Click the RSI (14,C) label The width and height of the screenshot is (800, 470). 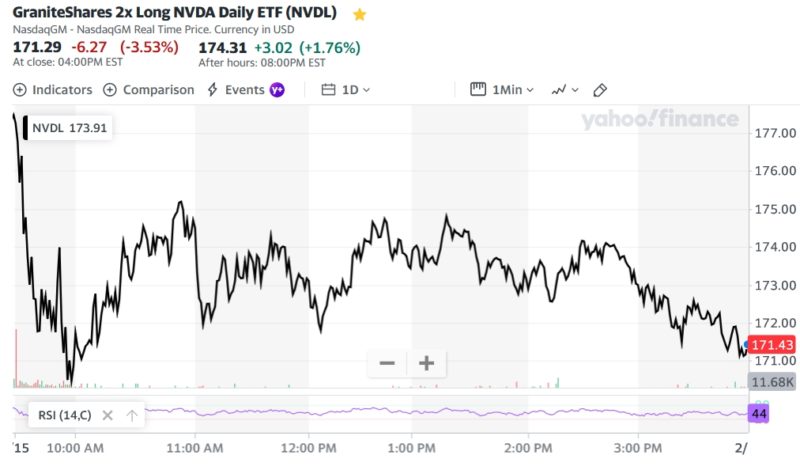pyautogui.click(x=62, y=415)
